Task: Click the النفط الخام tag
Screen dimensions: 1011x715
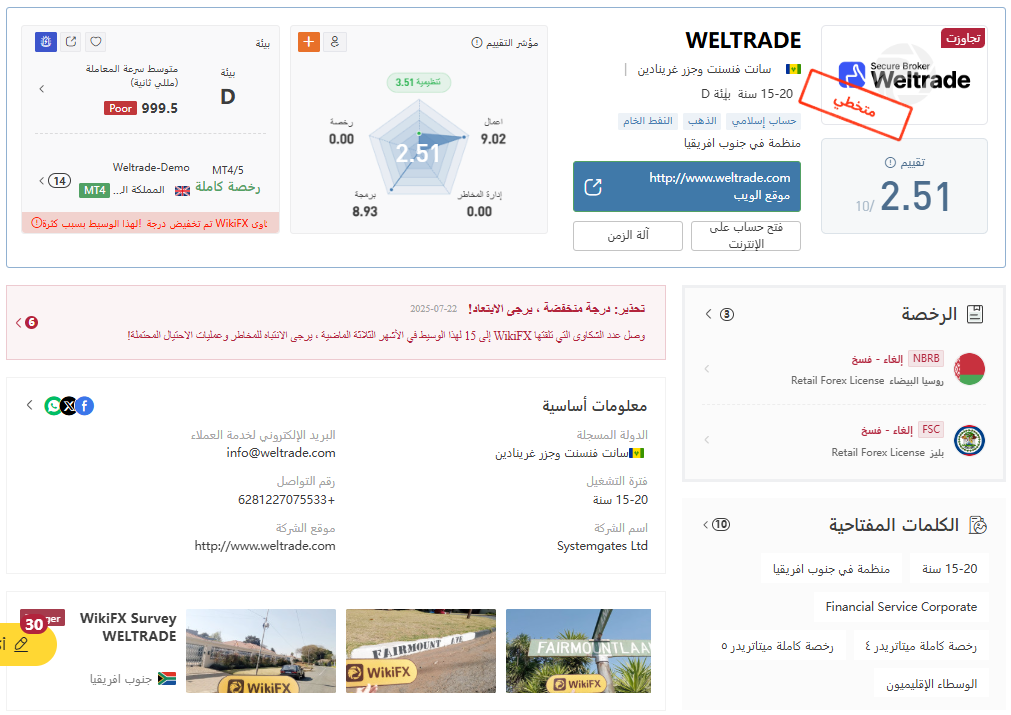Action: [x=647, y=121]
